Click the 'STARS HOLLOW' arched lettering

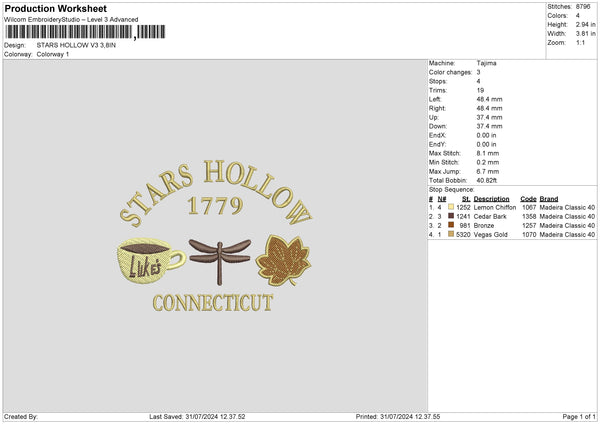(215, 194)
